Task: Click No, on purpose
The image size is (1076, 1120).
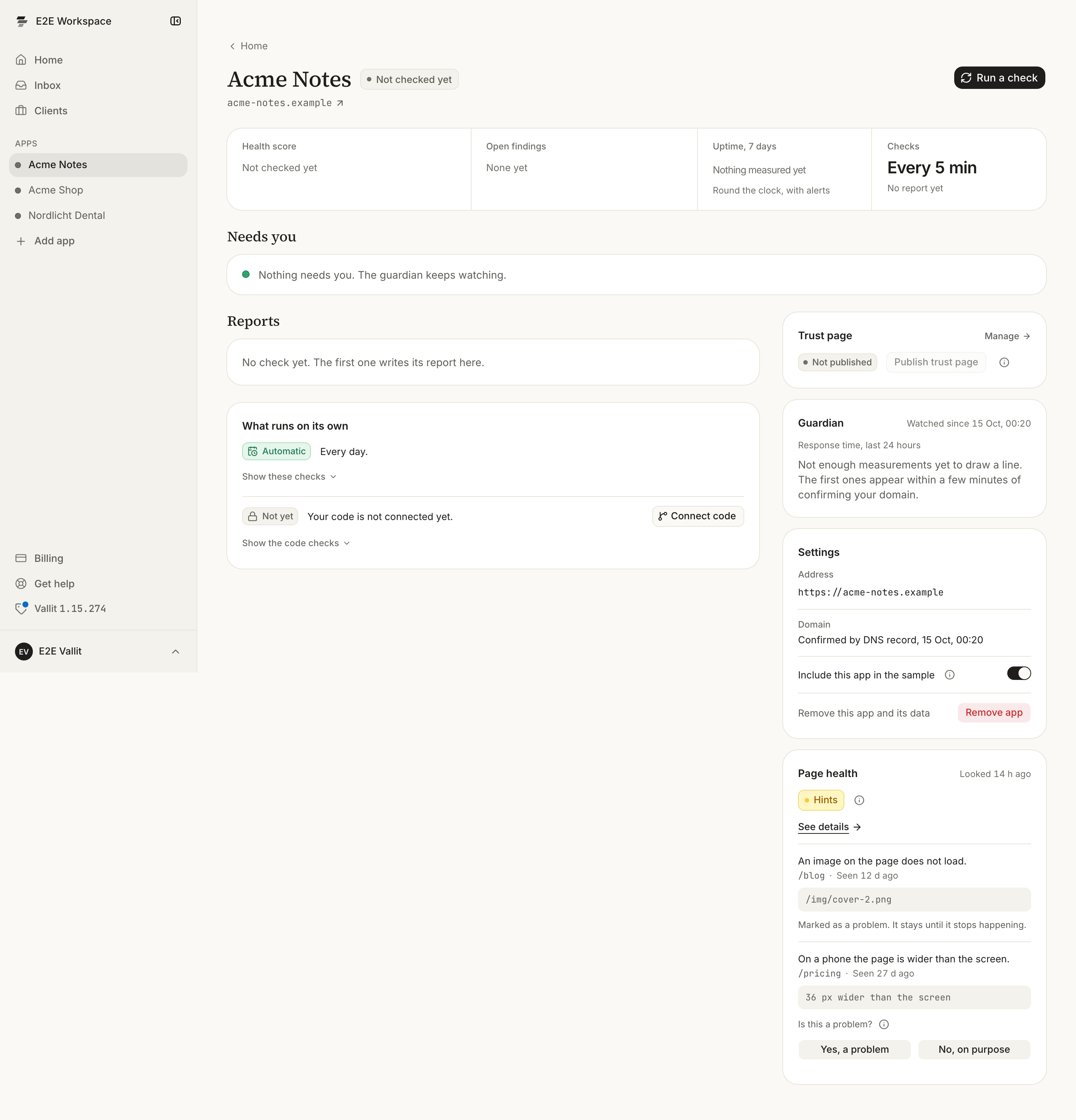Action: [974, 1050]
